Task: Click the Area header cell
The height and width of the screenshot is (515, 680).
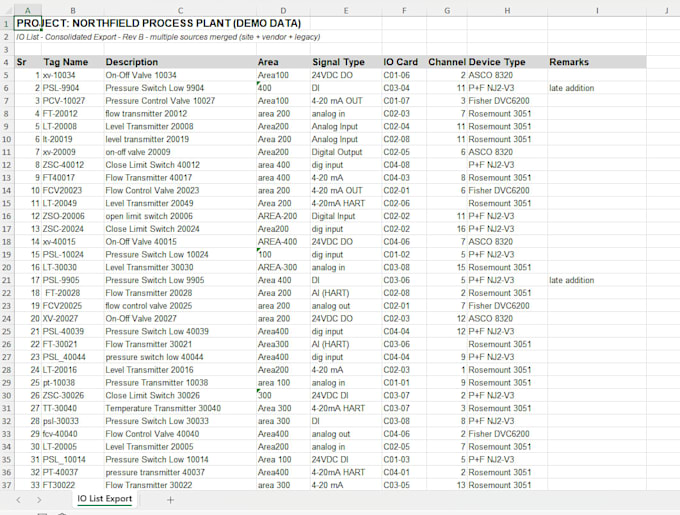Action: tap(283, 62)
